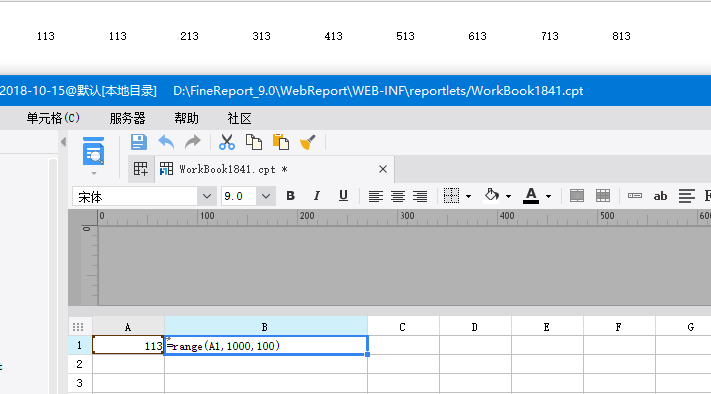Select row 3 header
Viewport: 711px width, 394px height.
click(79, 383)
